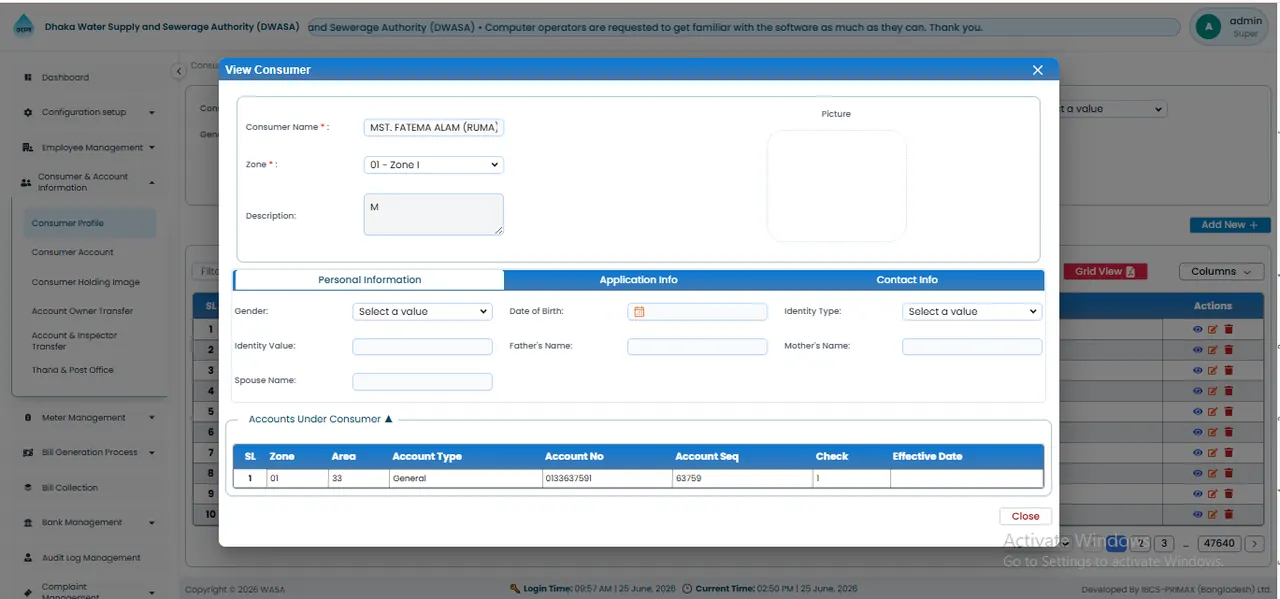Switch to the Personal Information tab
This screenshot has height=599, width=1280.
pos(369,280)
